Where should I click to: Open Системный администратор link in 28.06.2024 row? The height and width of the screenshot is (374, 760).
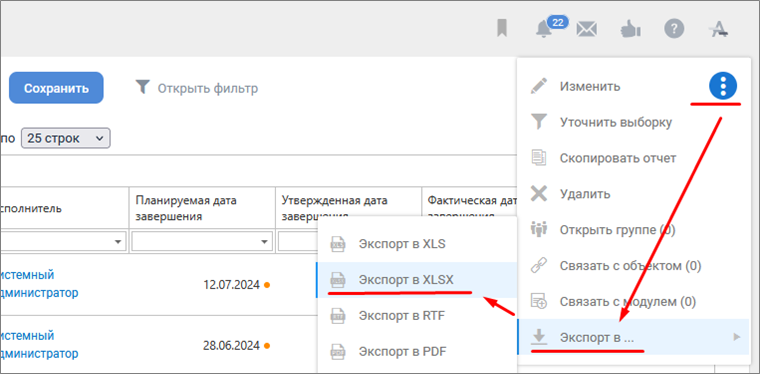[x=40, y=344]
